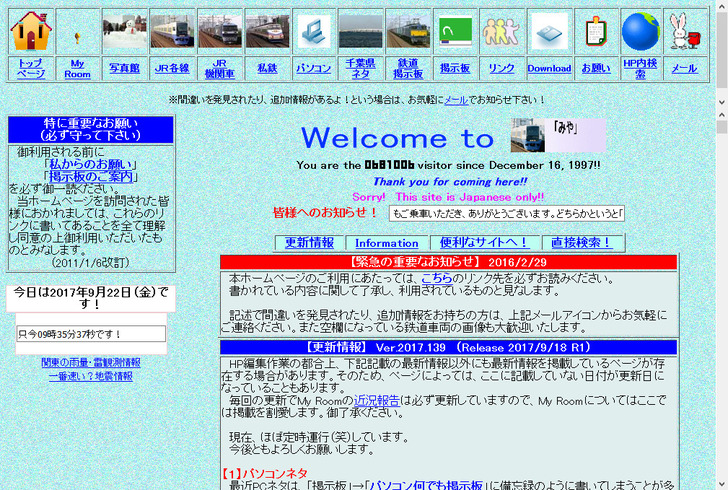Select the My Room navigation link
The width and height of the screenshot is (728, 490).
(78, 68)
